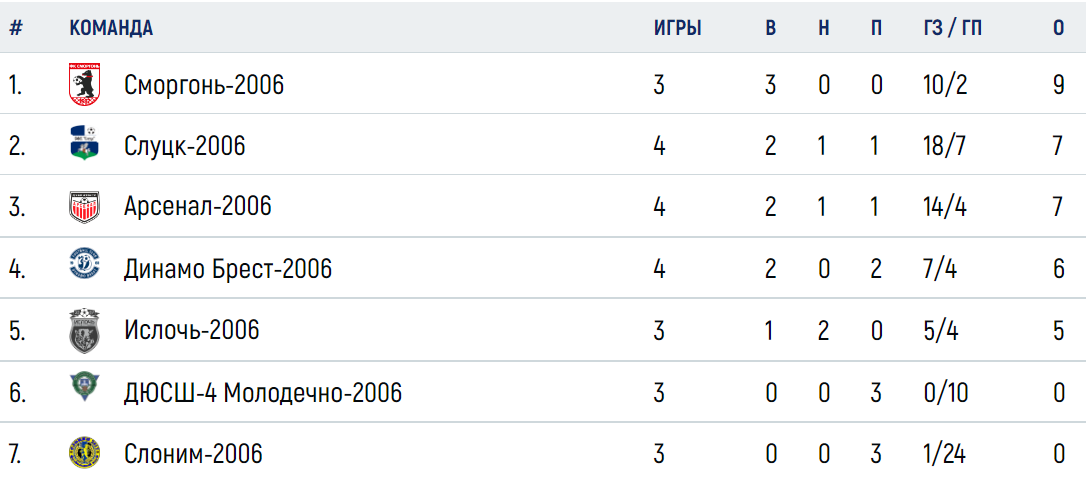The width and height of the screenshot is (1086, 478).
Task: Click the О points column header
Action: (1058, 28)
